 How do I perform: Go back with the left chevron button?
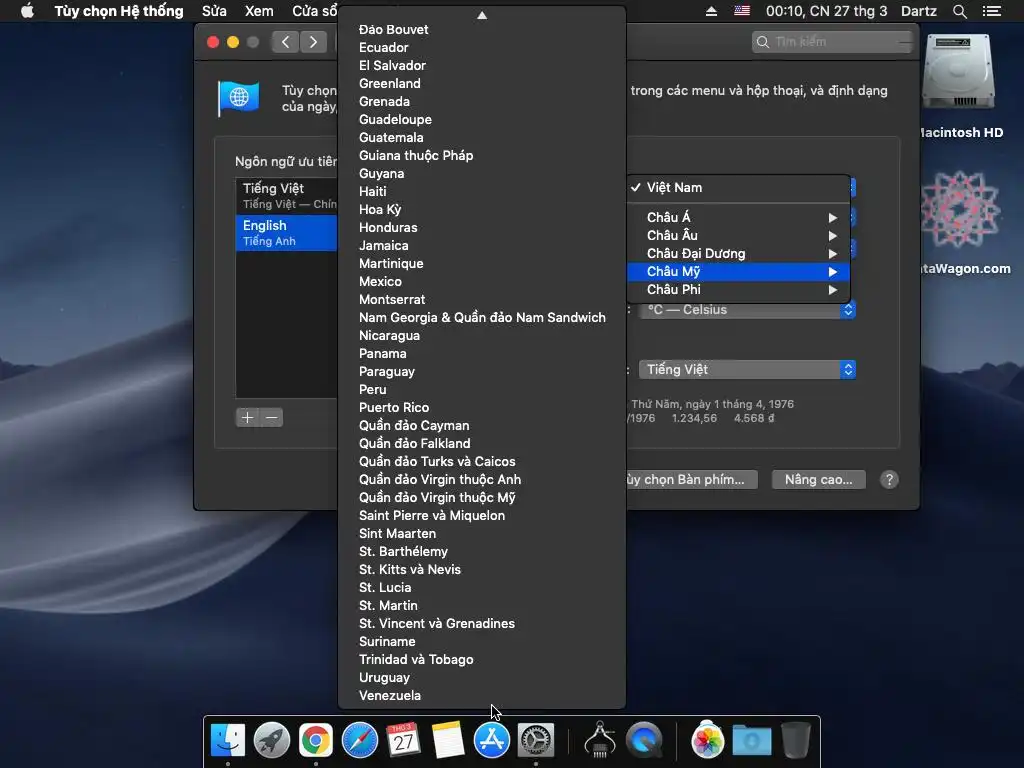click(285, 42)
